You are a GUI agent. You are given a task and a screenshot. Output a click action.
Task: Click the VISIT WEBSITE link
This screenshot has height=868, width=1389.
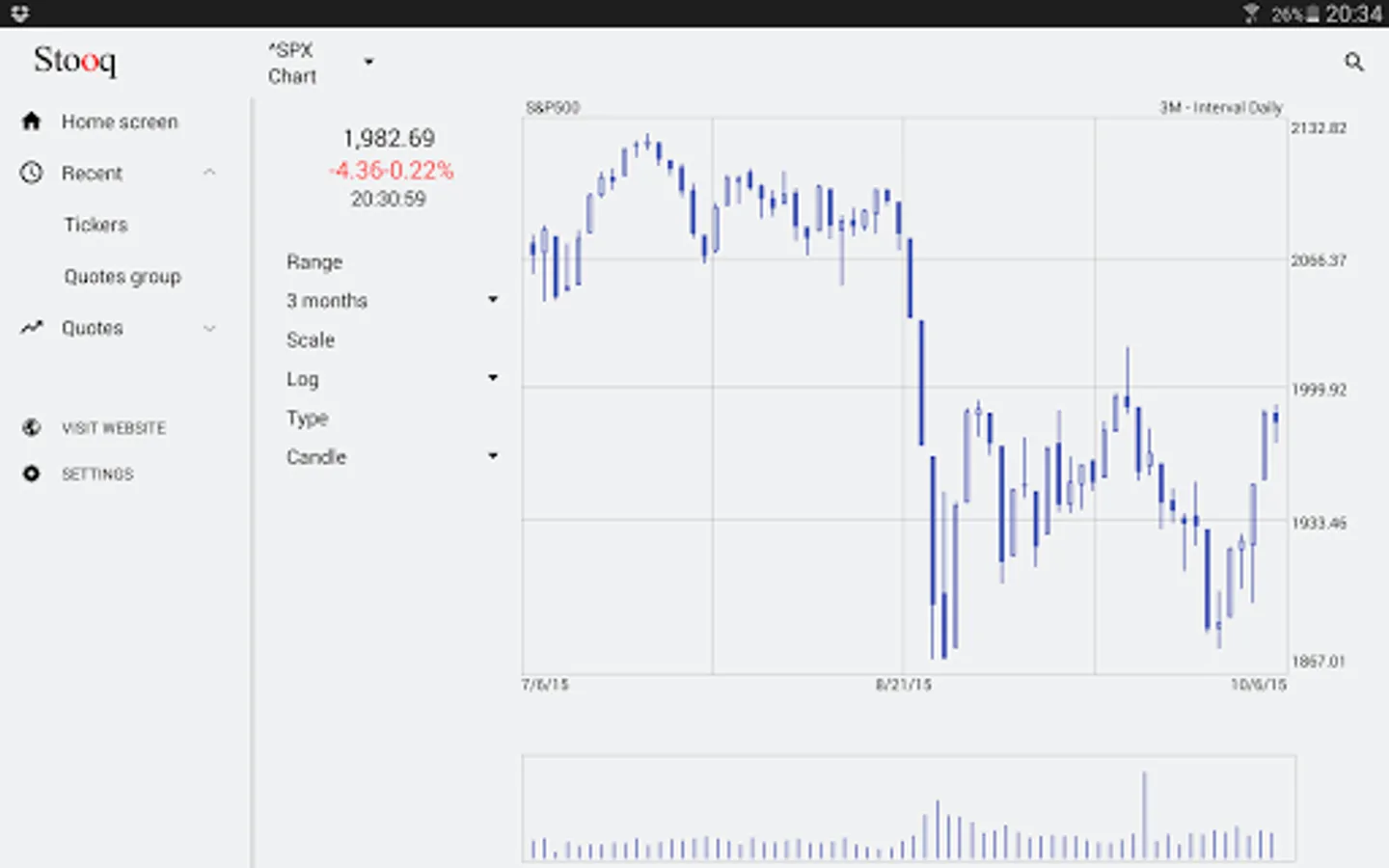tap(114, 427)
